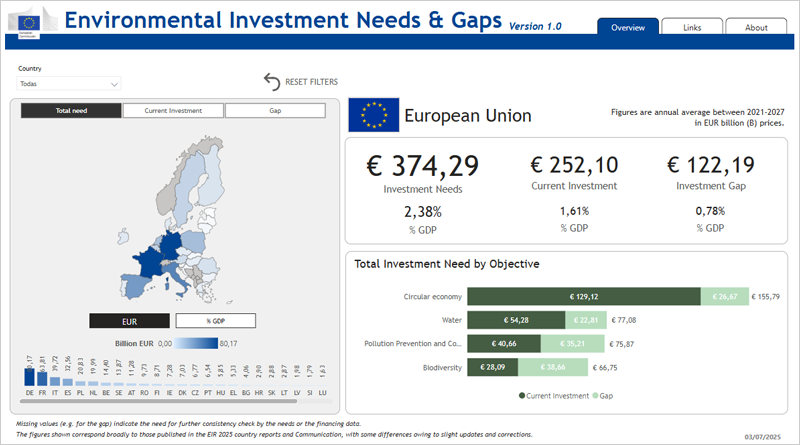
Task: Open the Country dropdown chevron
Action: coord(114,84)
